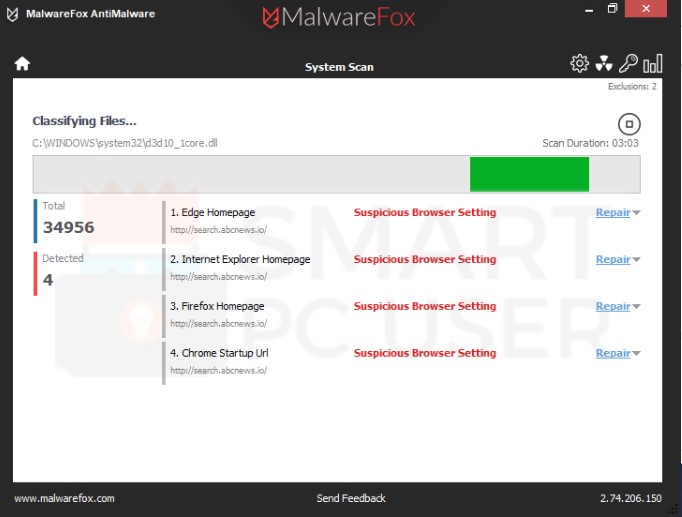Click Repair for Internet Explorer Homepage

tap(613, 259)
